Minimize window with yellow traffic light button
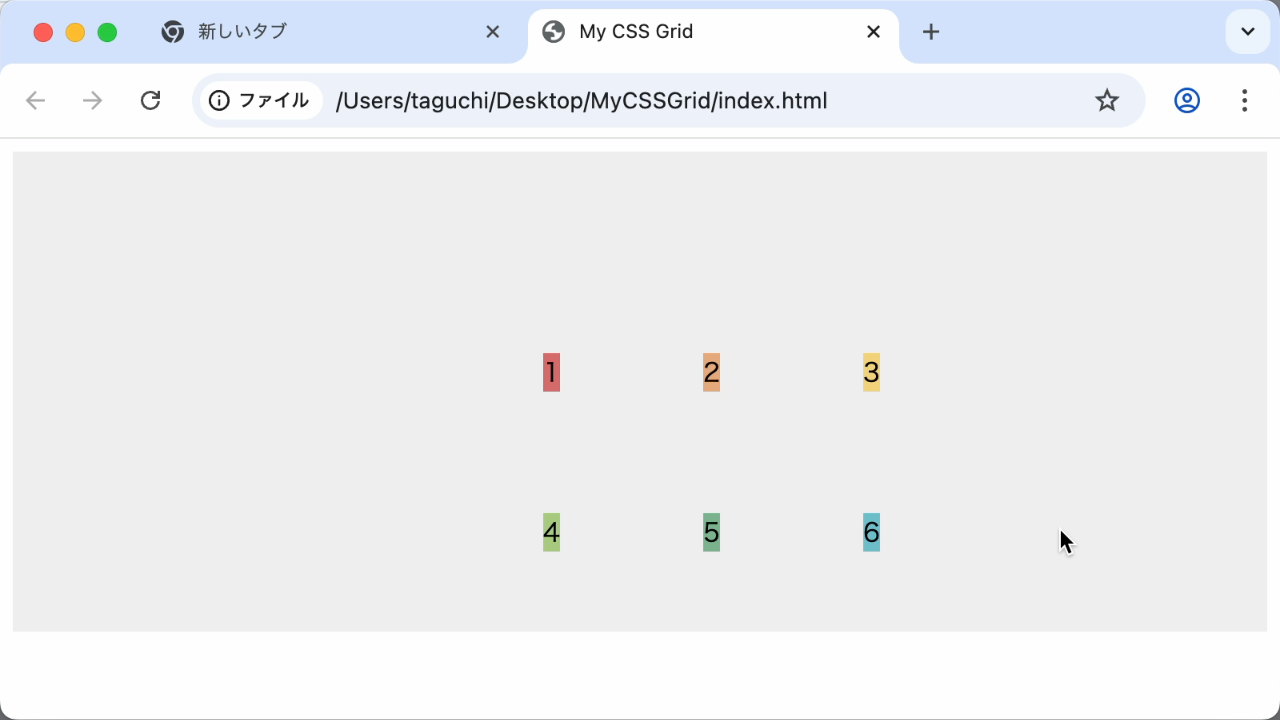The image size is (1280, 720). coord(75,32)
